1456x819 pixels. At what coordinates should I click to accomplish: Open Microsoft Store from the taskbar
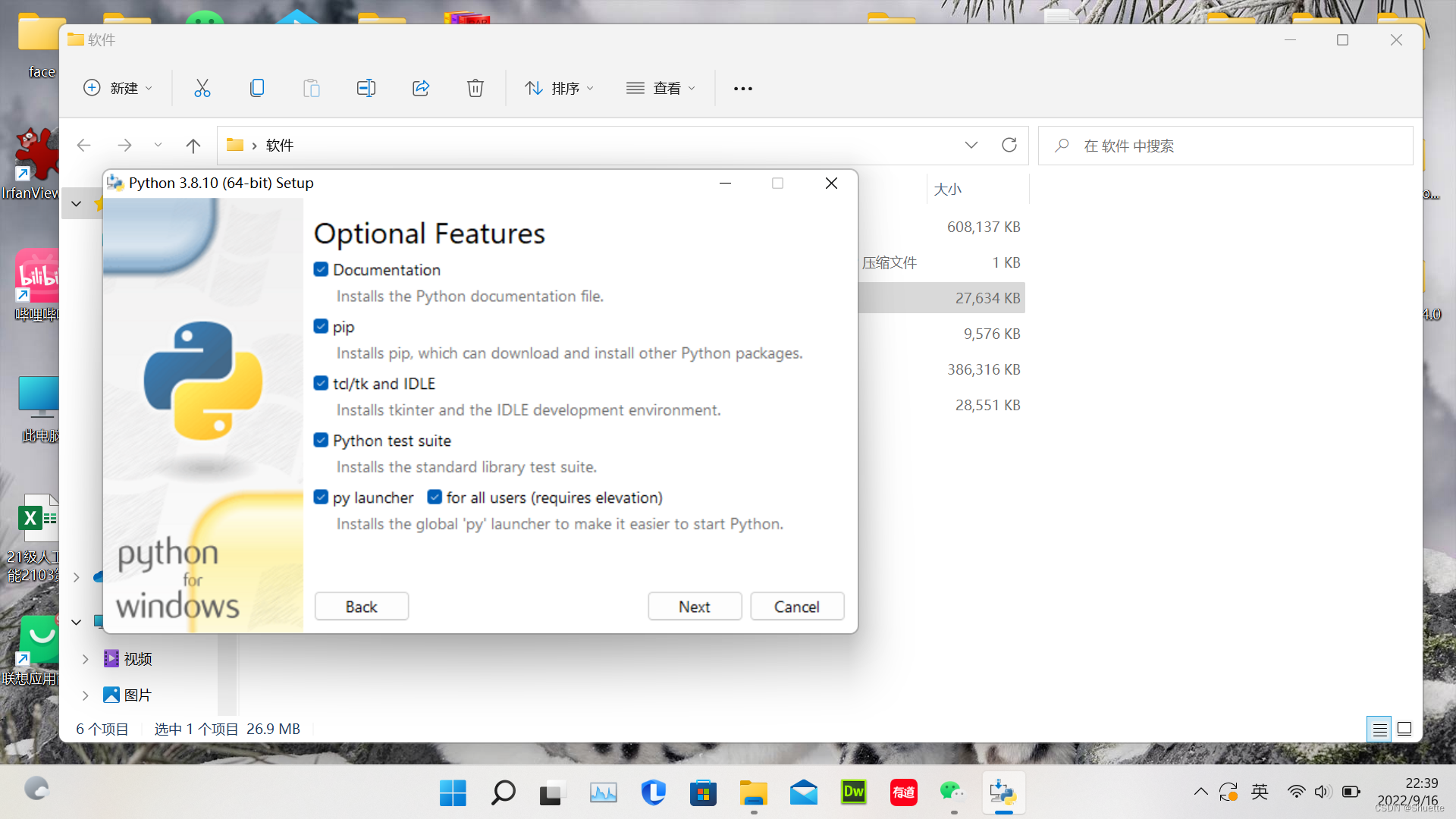click(x=703, y=792)
